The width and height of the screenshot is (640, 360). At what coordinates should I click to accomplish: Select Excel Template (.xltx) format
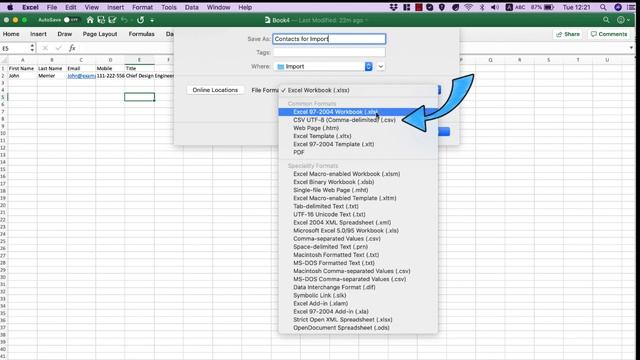[x=358, y=136]
